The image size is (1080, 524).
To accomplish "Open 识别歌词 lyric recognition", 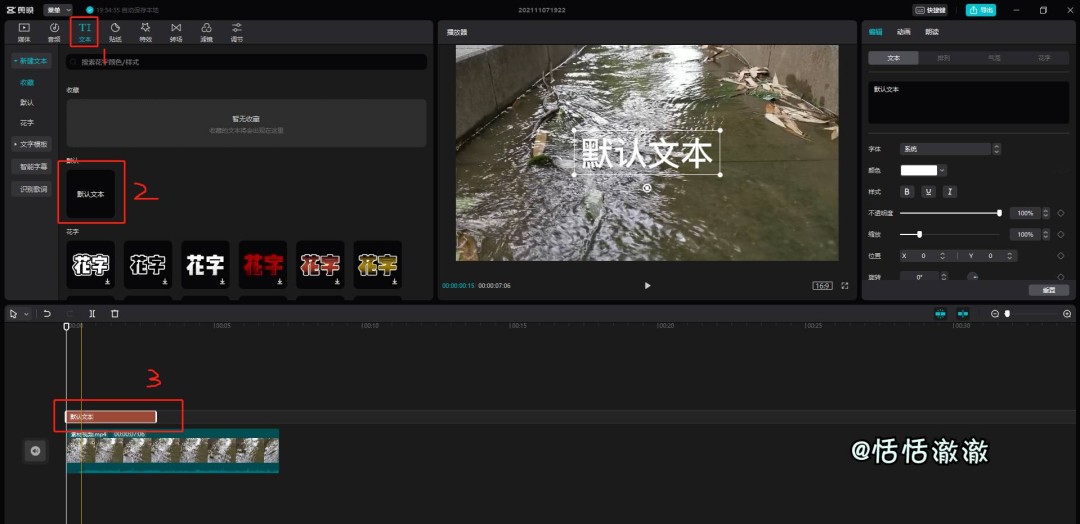I will [31, 189].
